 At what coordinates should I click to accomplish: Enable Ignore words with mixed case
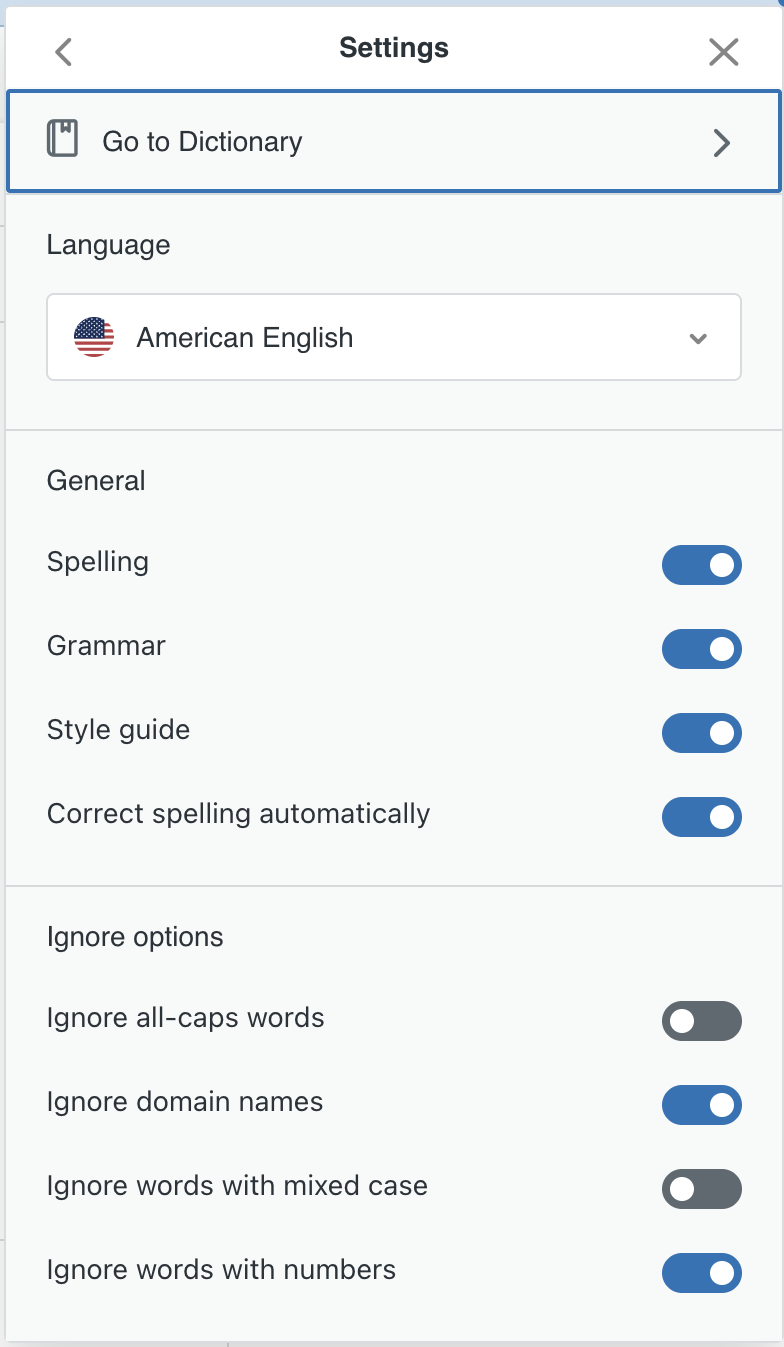coord(701,1189)
